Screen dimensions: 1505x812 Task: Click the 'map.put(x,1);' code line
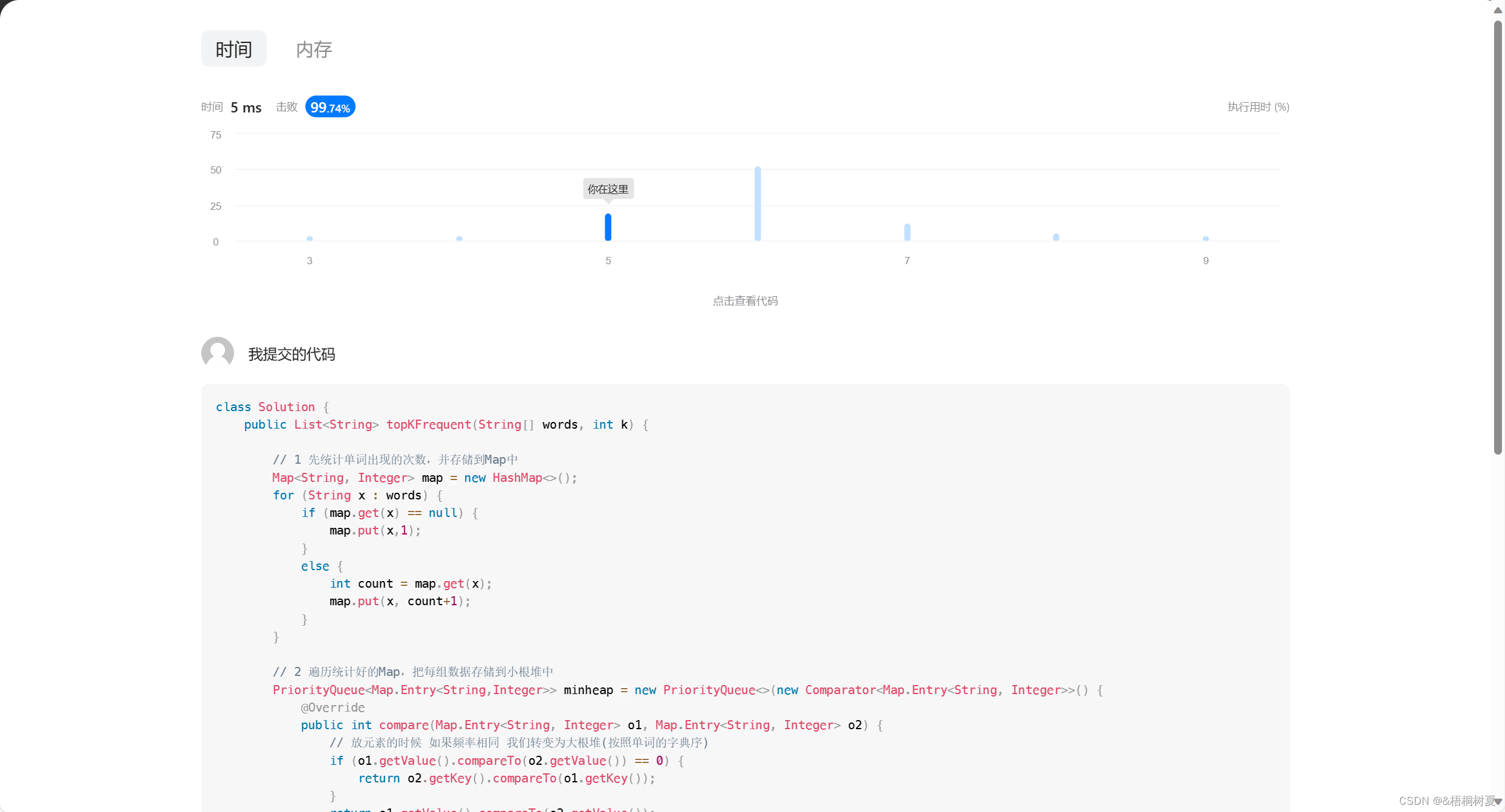point(375,530)
